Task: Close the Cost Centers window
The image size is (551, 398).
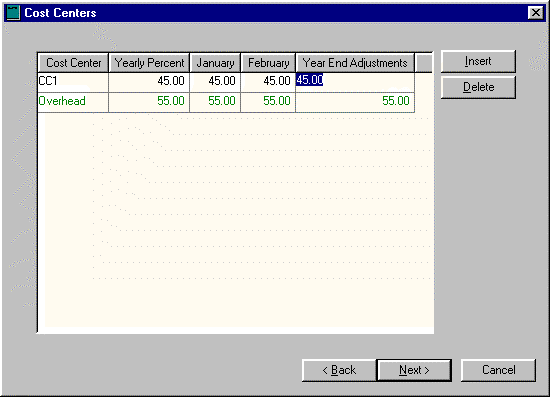Action: [536, 13]
